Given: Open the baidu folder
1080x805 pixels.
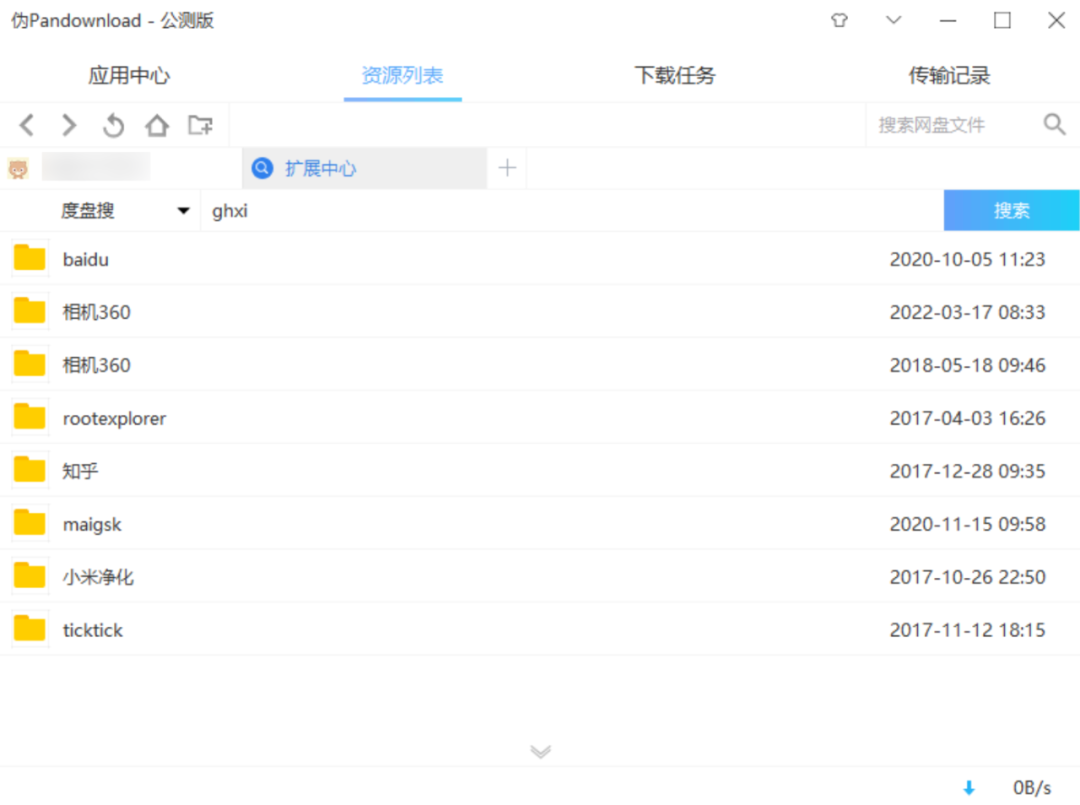Looking at the screenshot, I should [86, 259].
